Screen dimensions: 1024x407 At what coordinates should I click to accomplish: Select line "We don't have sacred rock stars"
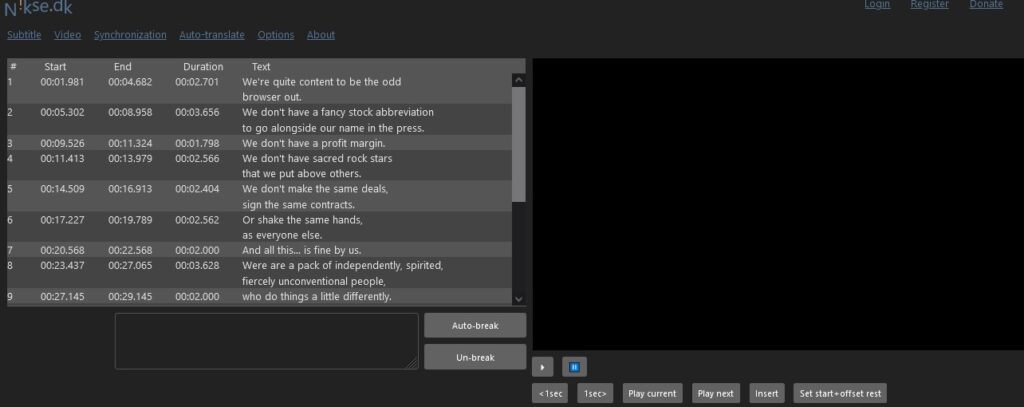317,158
